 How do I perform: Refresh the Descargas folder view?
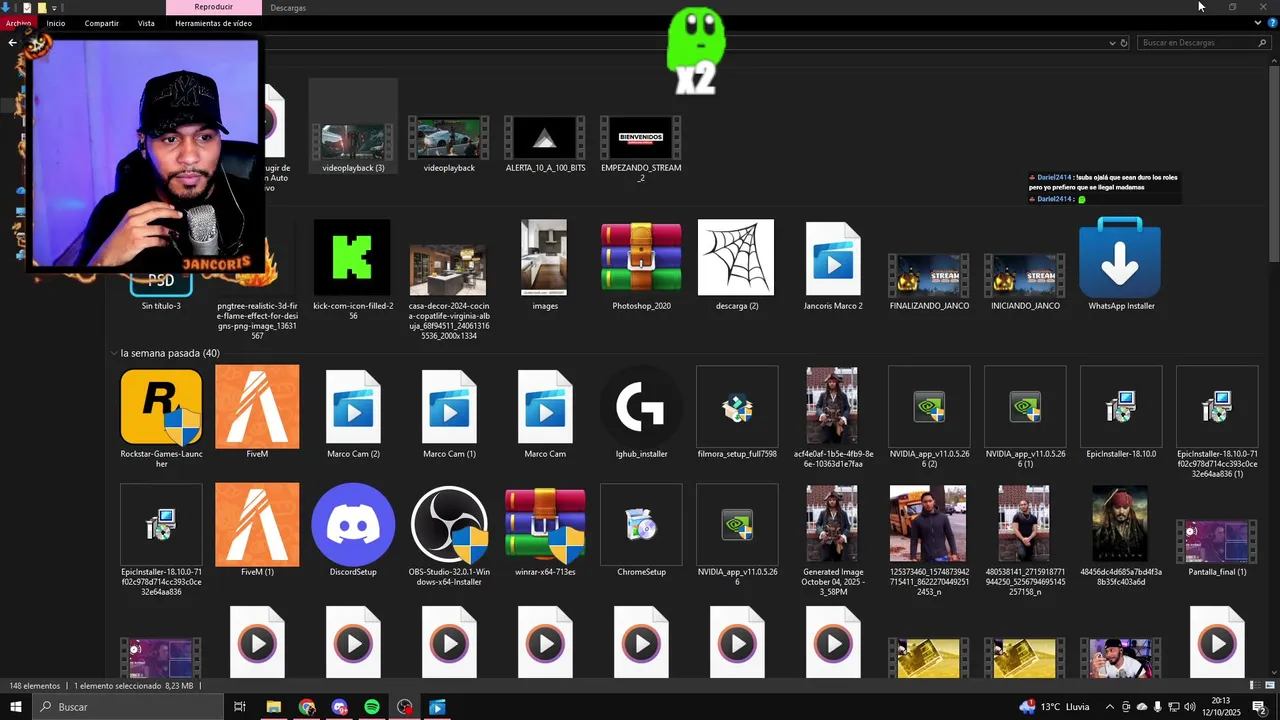tap(1124, 43)
